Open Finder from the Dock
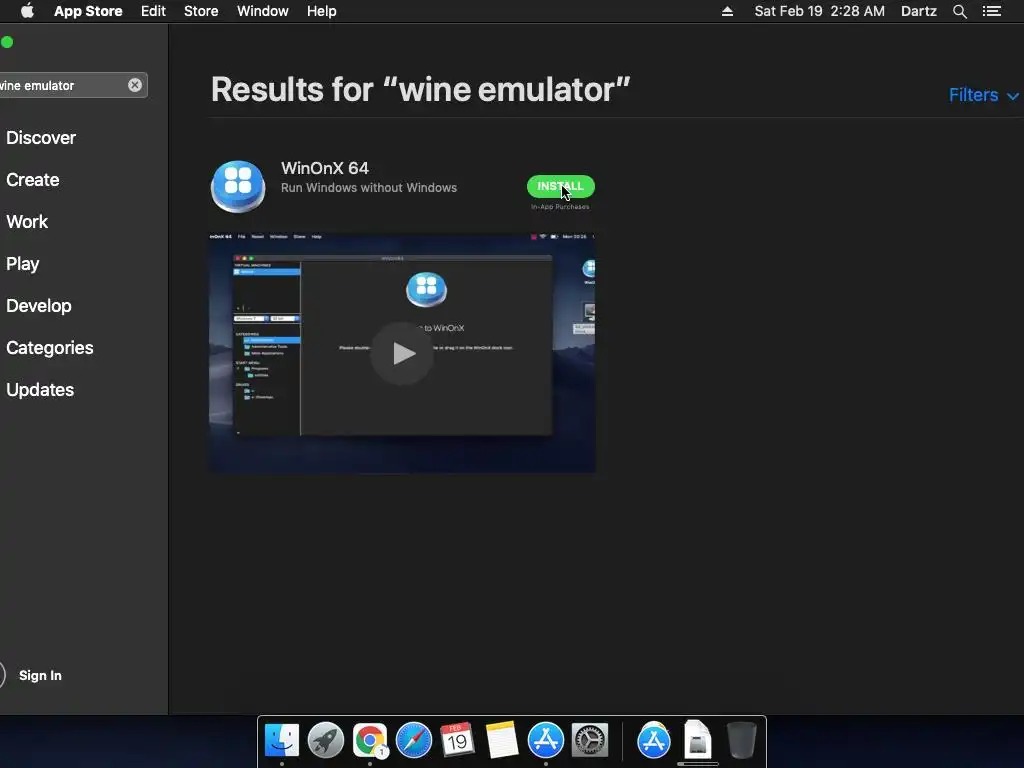Image resolution: width=1024 pixels, height=768 pixels. [x=282, y=741]
